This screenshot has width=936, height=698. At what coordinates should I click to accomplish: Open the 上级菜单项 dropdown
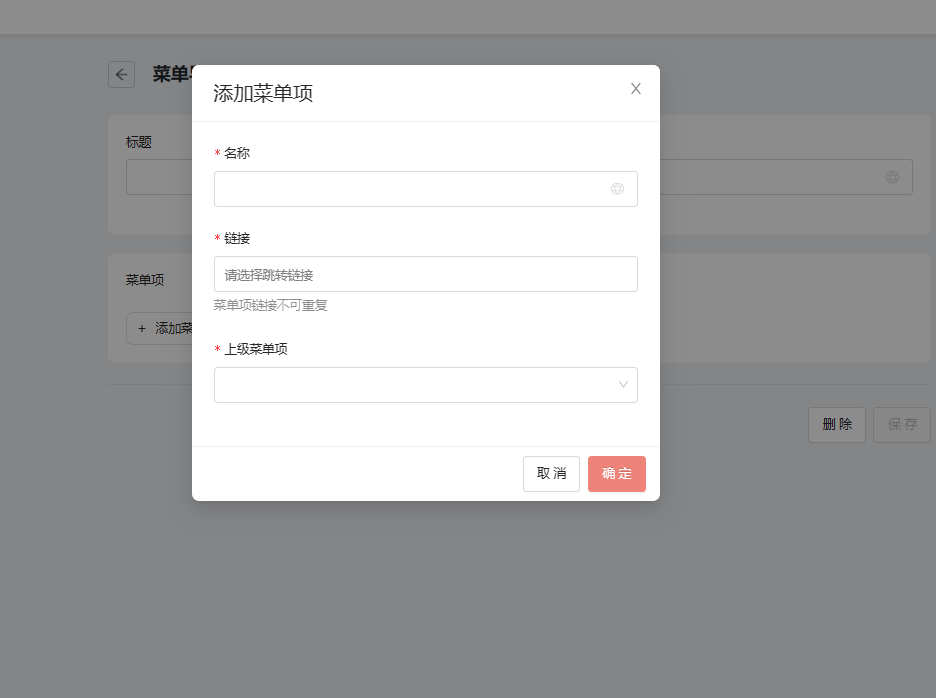[x=426, y=385]
